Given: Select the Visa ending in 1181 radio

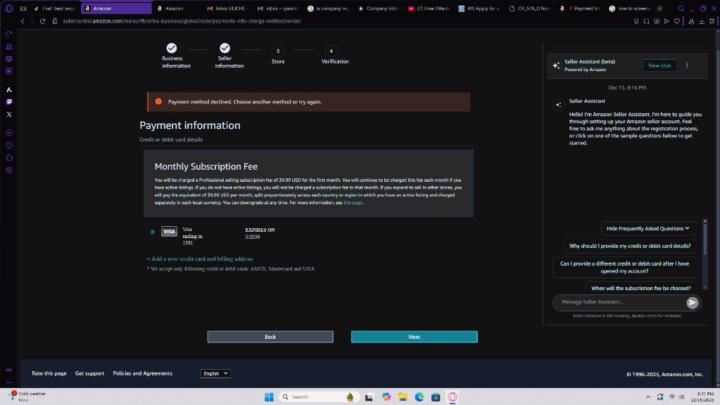Looking at the screenshot, I should point(152,232).
